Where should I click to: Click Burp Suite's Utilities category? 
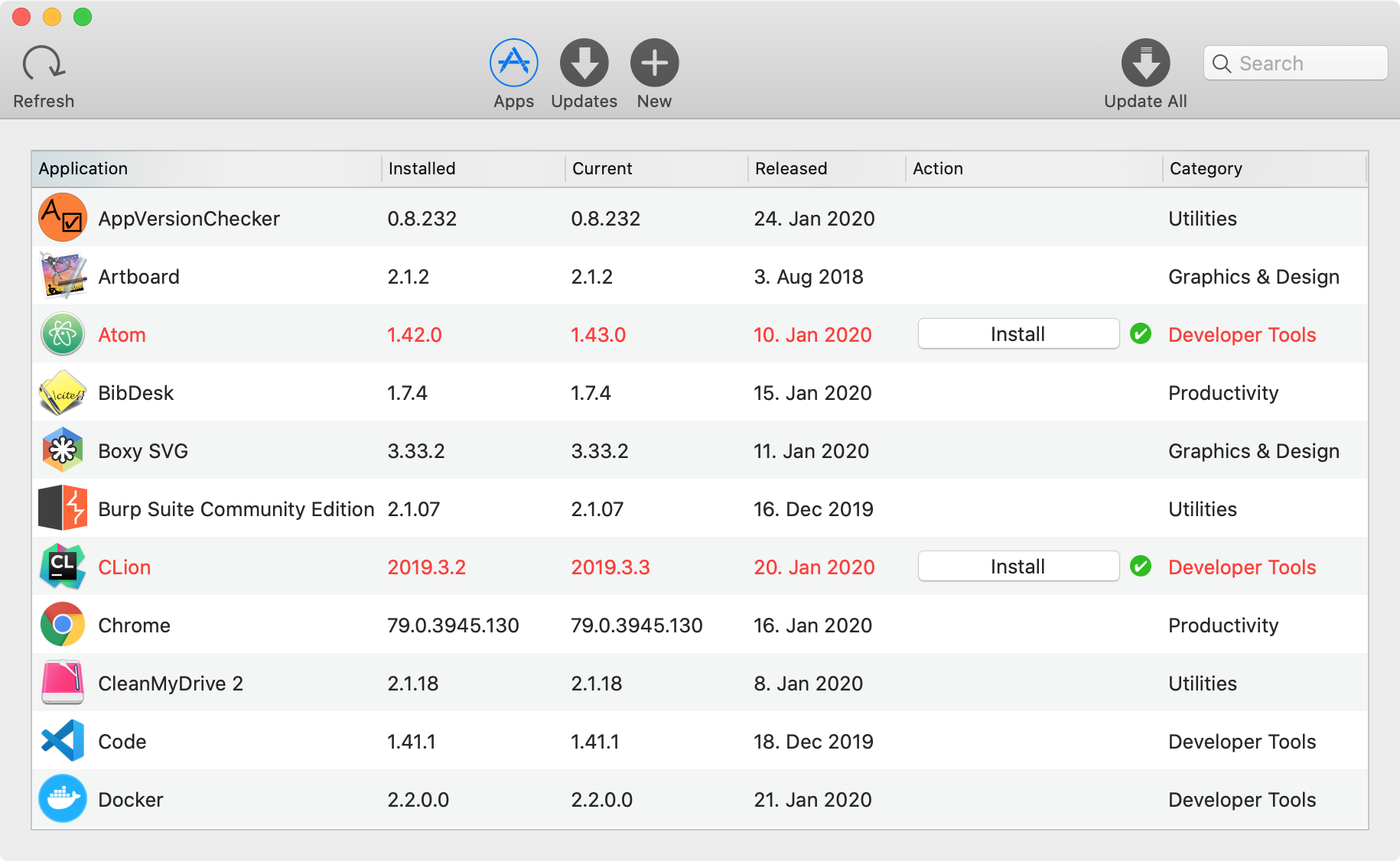tap(1203, 509)
